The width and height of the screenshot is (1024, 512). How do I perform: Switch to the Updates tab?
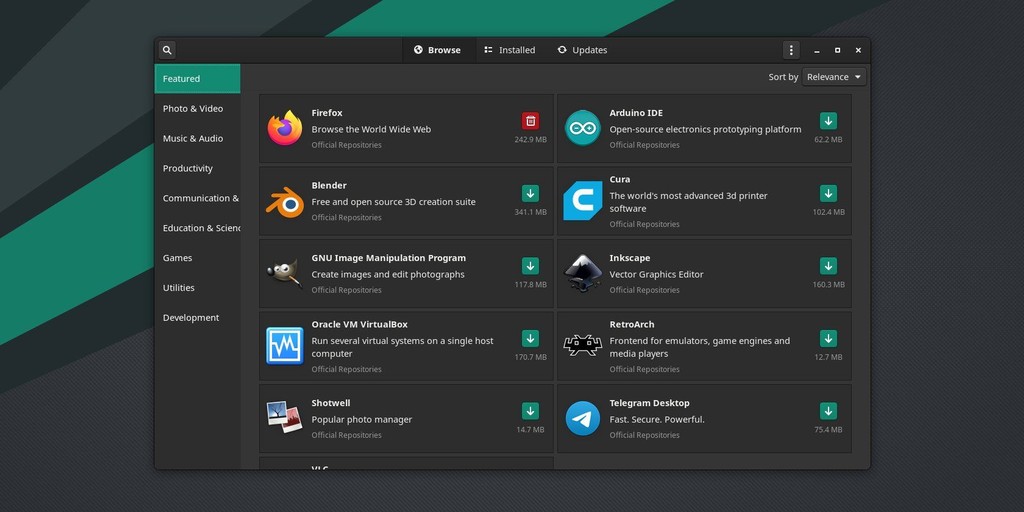coord(582,50)
